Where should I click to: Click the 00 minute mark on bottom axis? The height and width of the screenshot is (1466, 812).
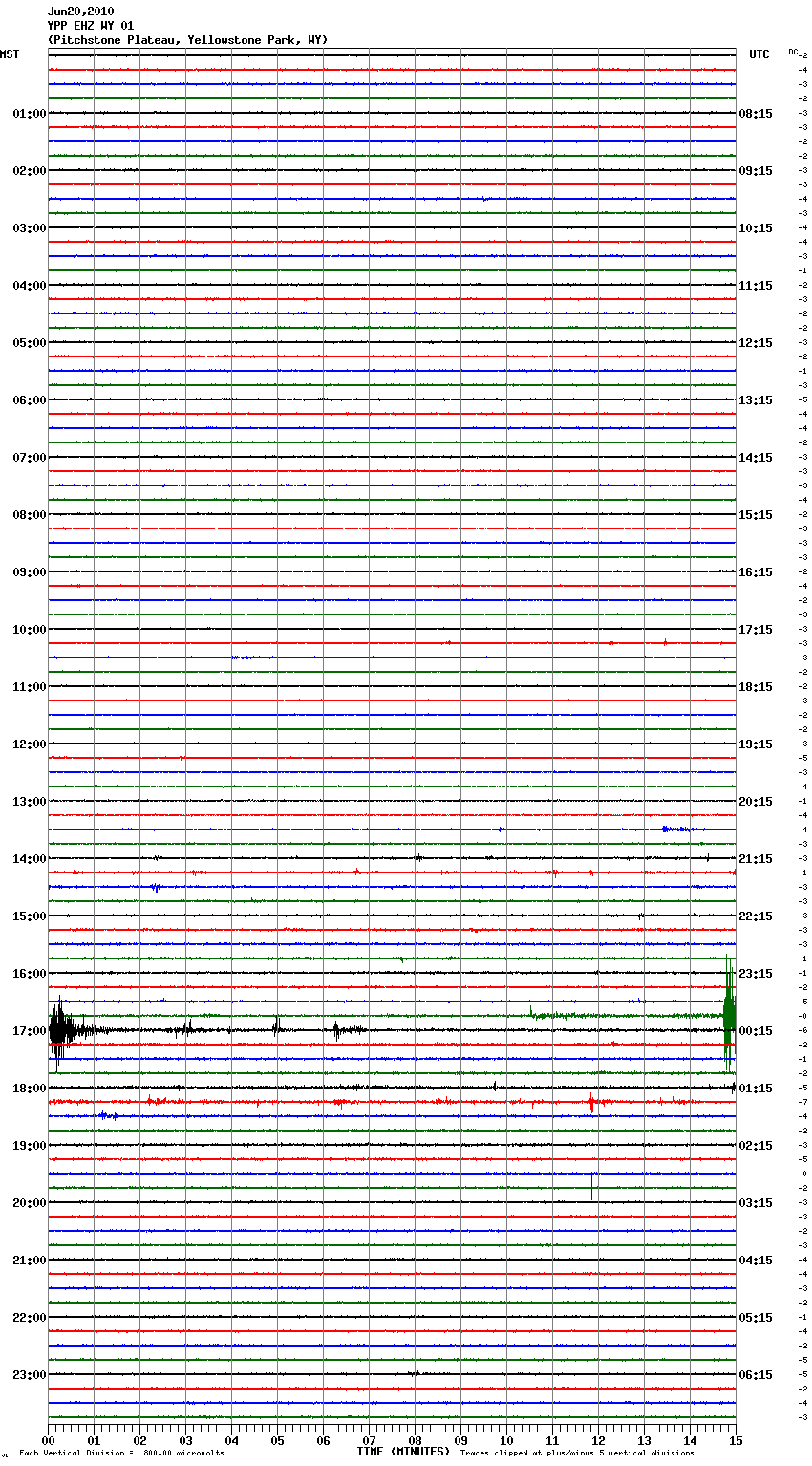coord(49,1440)
